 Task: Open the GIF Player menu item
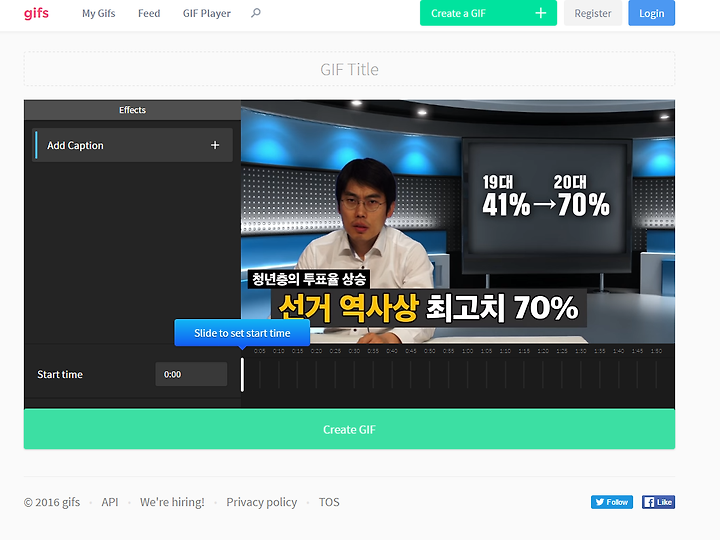206,13
